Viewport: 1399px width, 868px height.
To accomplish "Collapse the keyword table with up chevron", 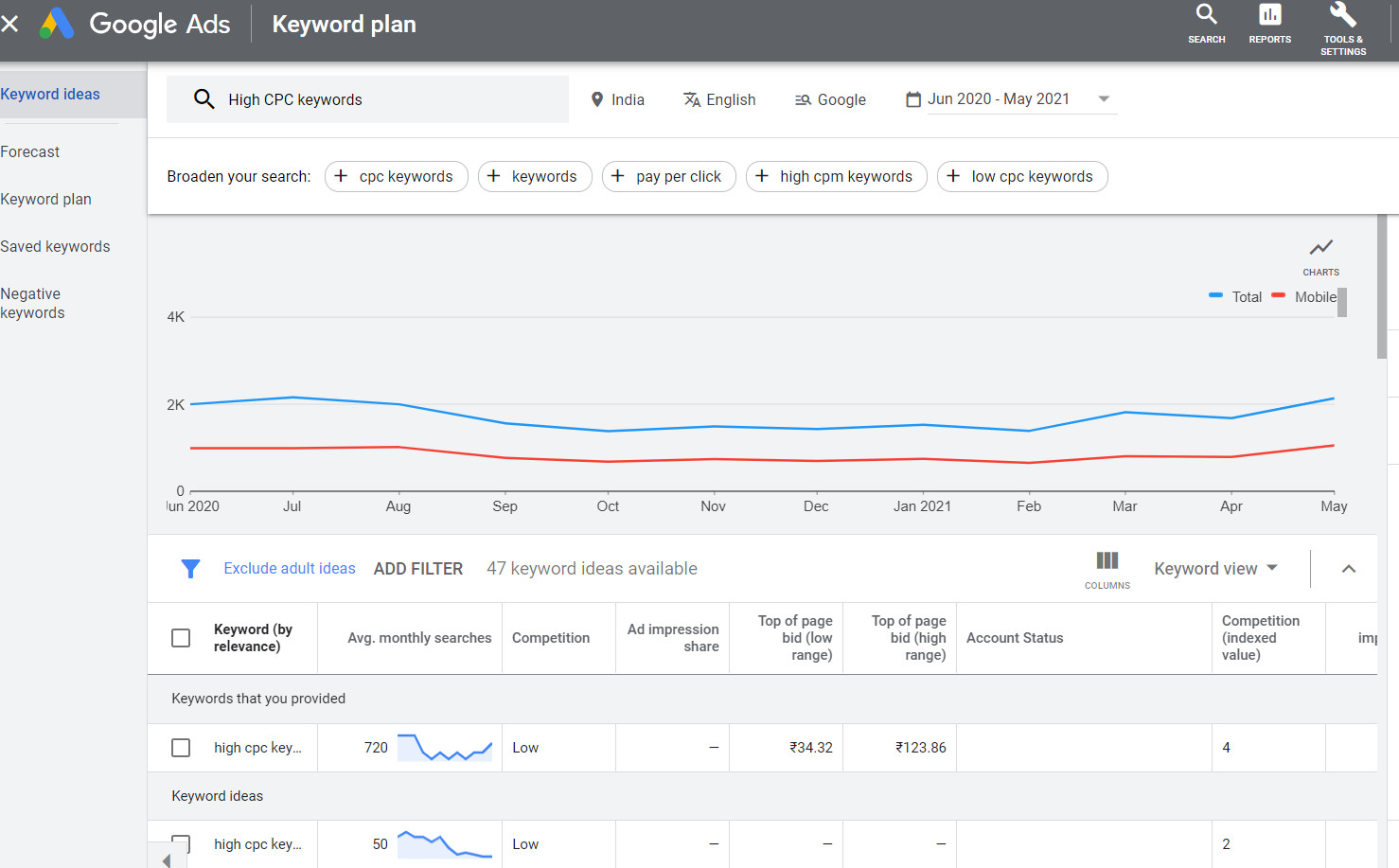I will 1349,569.
